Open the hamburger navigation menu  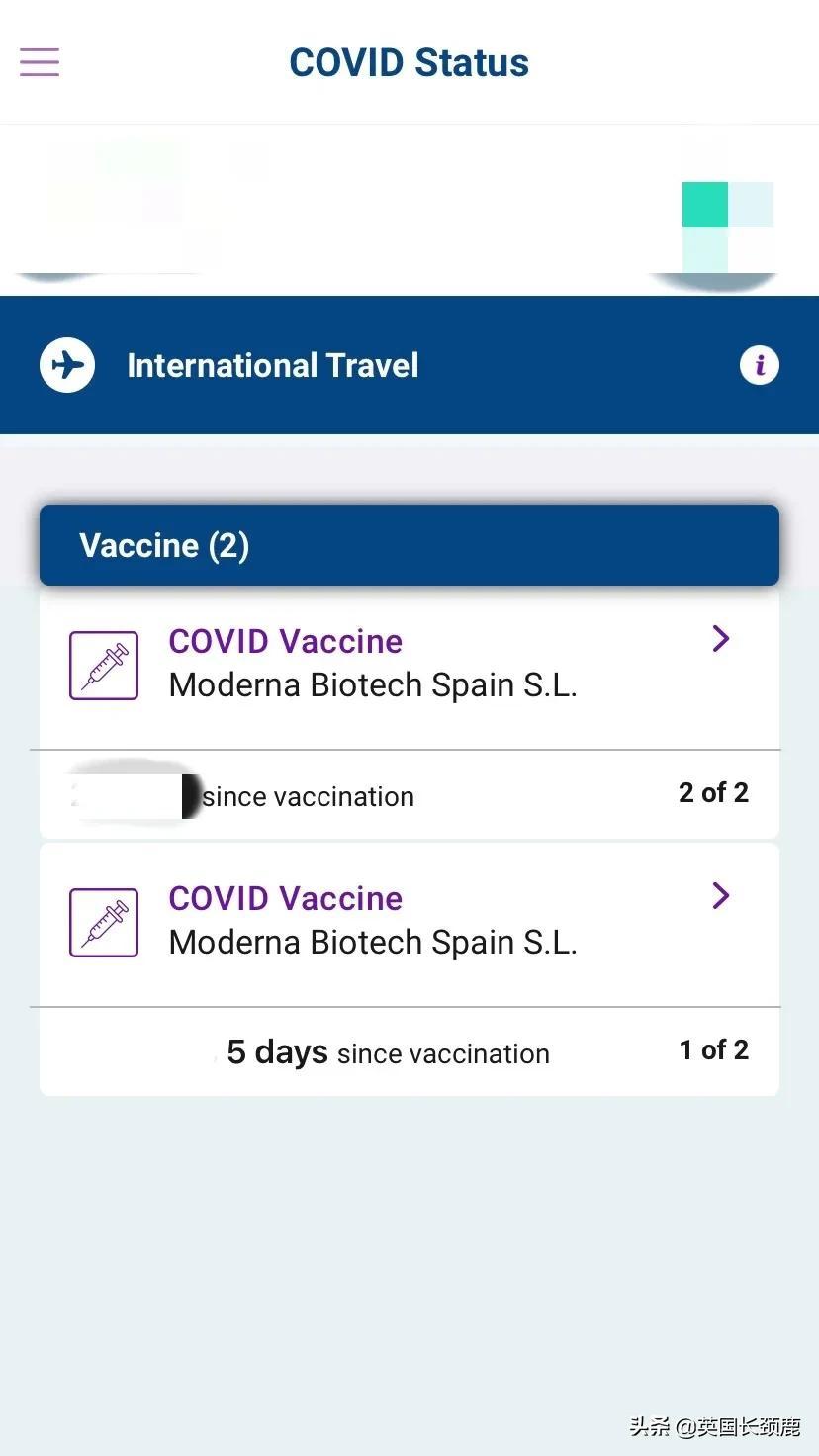[40, 62]
